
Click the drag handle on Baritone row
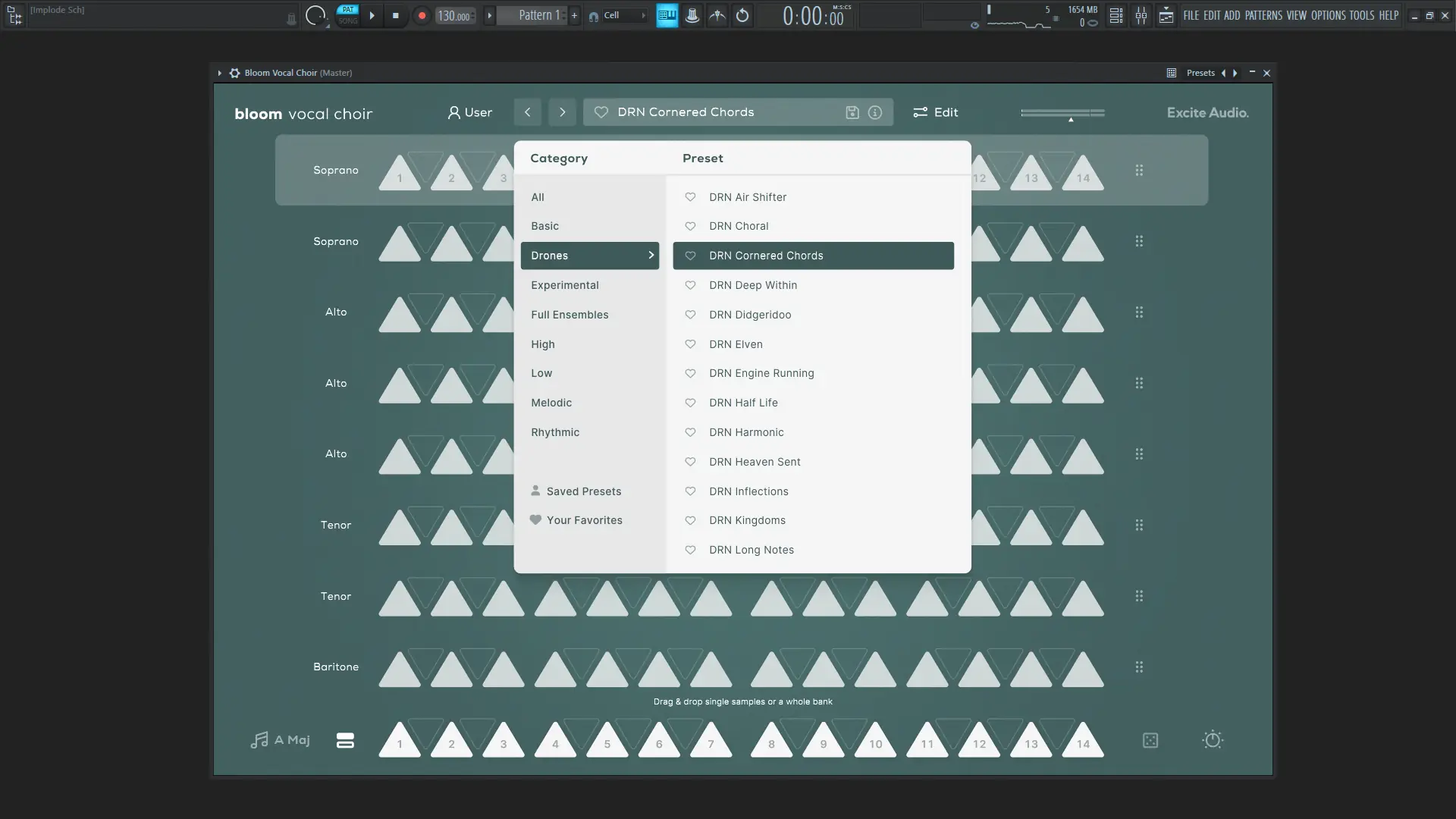pos(1139,667)
